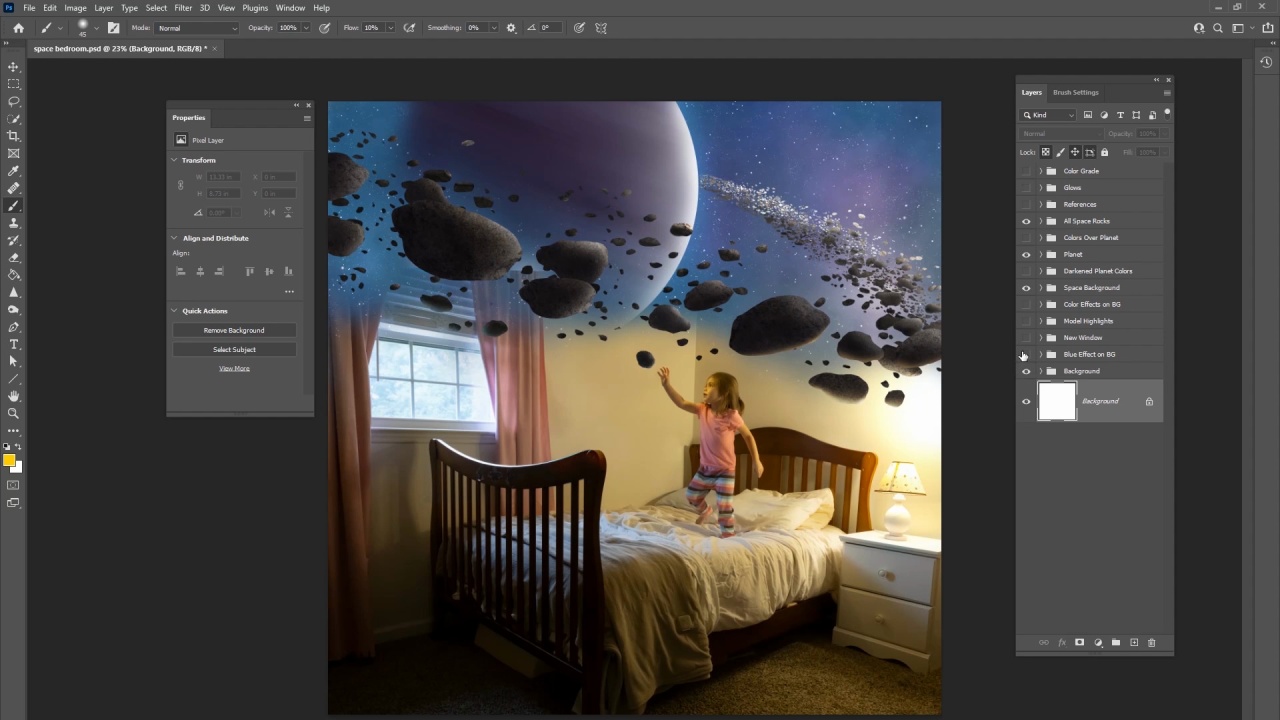Choose the Clone Stamp tool
1280x720 pixels.
[13, 223]
